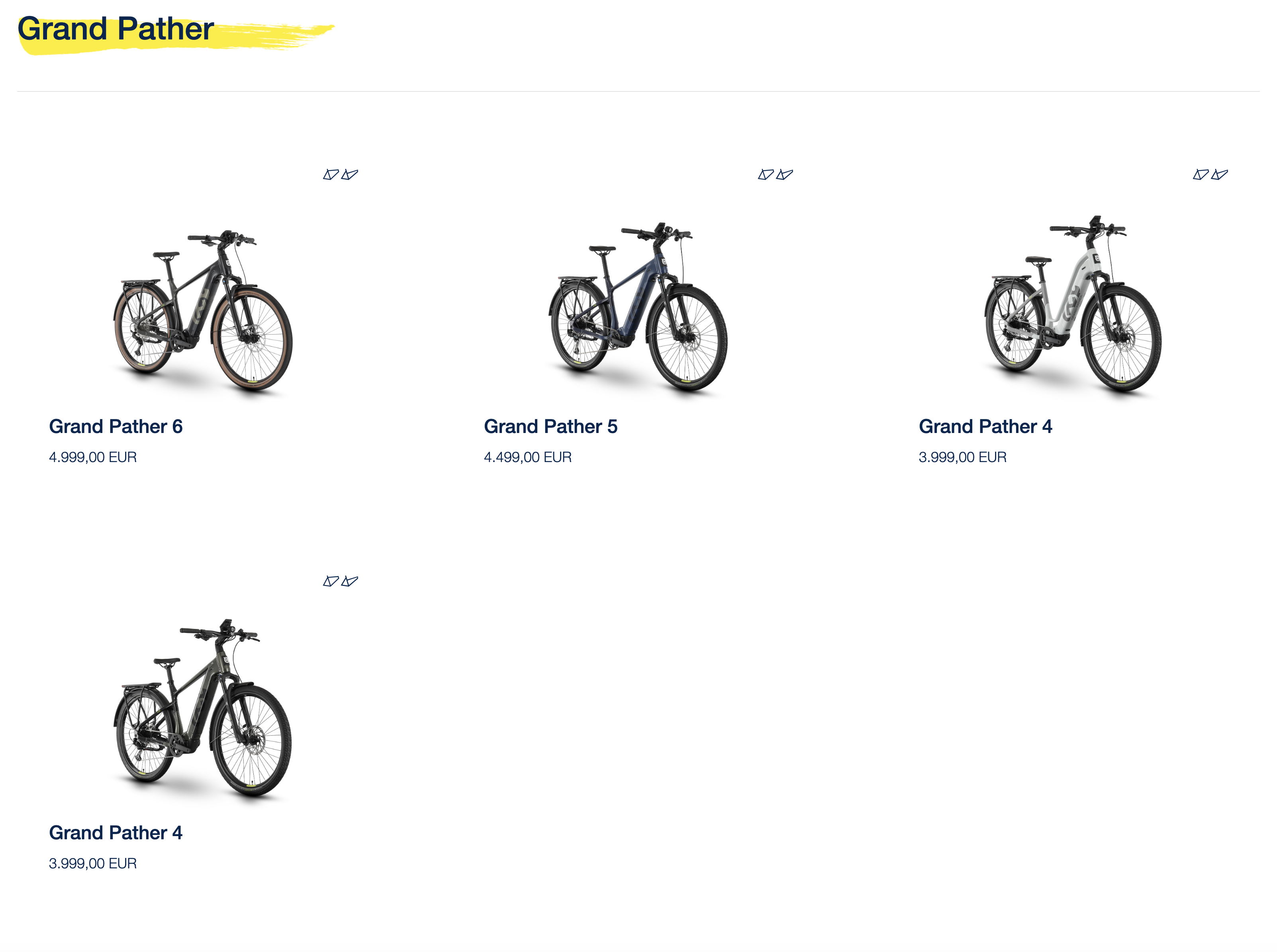Choose diamond frame icon above Grand Pather 5

click(x=766, y=174)
